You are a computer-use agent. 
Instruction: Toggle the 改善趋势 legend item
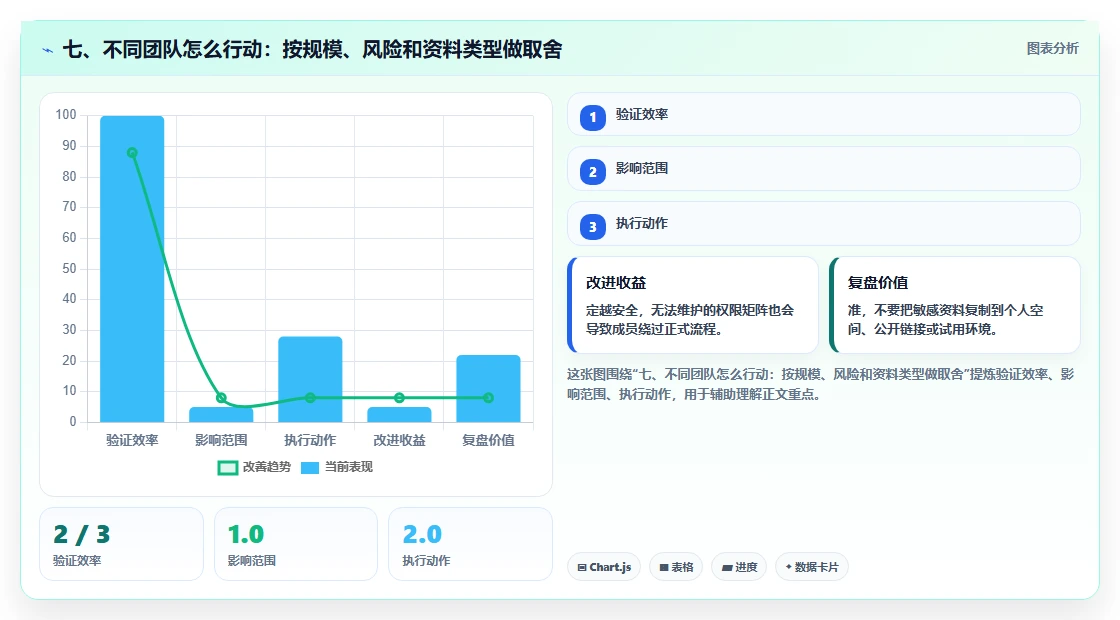tap(254, 467)
